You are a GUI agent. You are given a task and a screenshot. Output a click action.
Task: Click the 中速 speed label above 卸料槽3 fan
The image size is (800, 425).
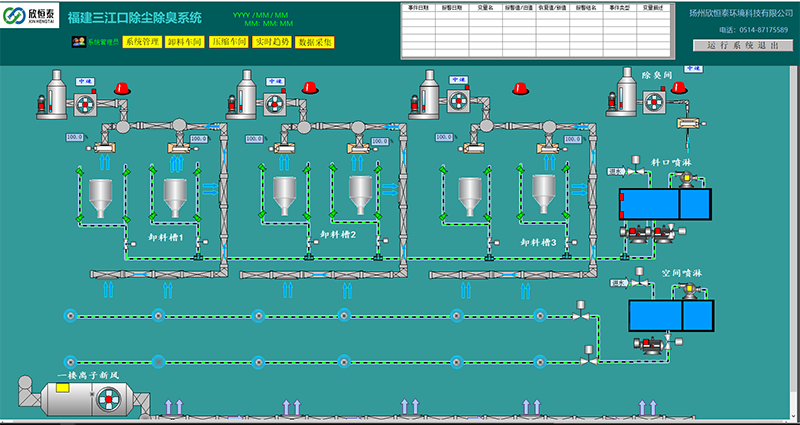458,80
